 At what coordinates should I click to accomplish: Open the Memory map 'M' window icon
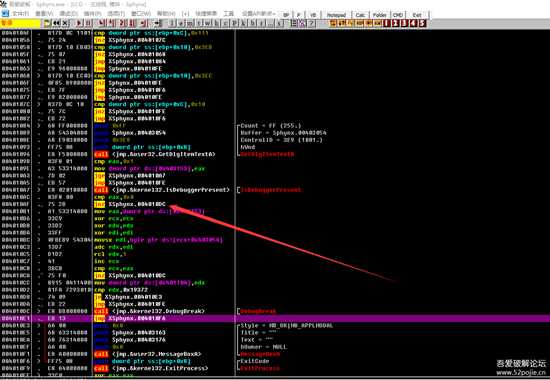click(189, 24)
